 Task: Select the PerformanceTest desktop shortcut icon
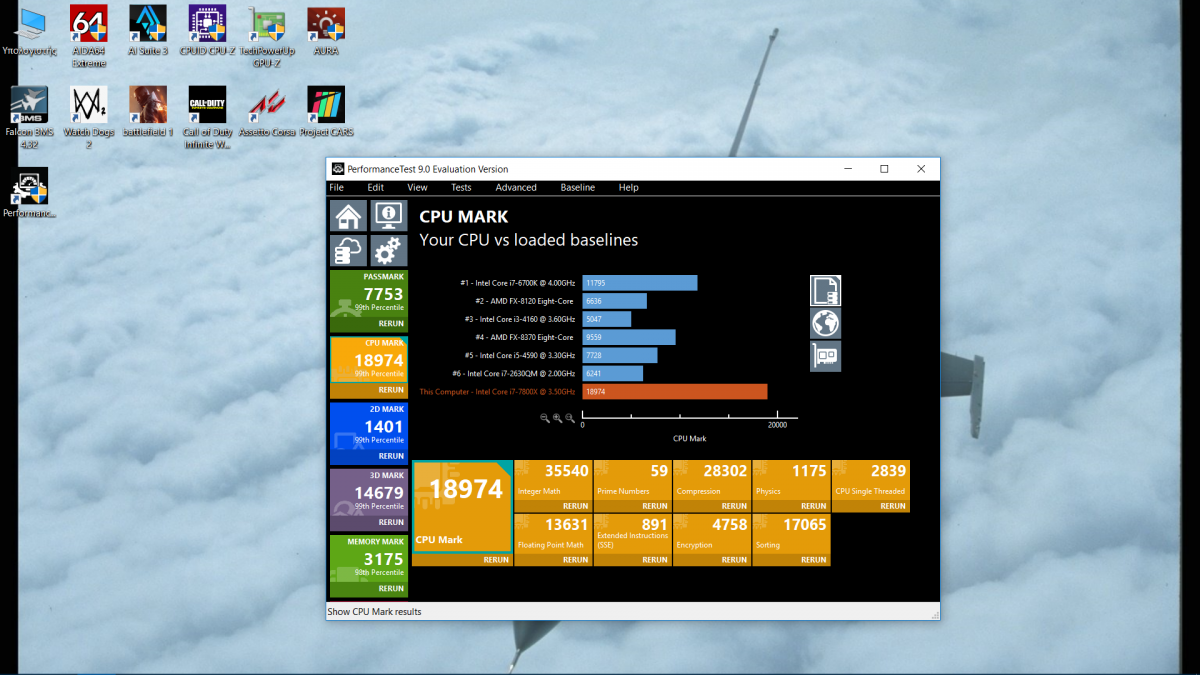(x=28, y=193)
